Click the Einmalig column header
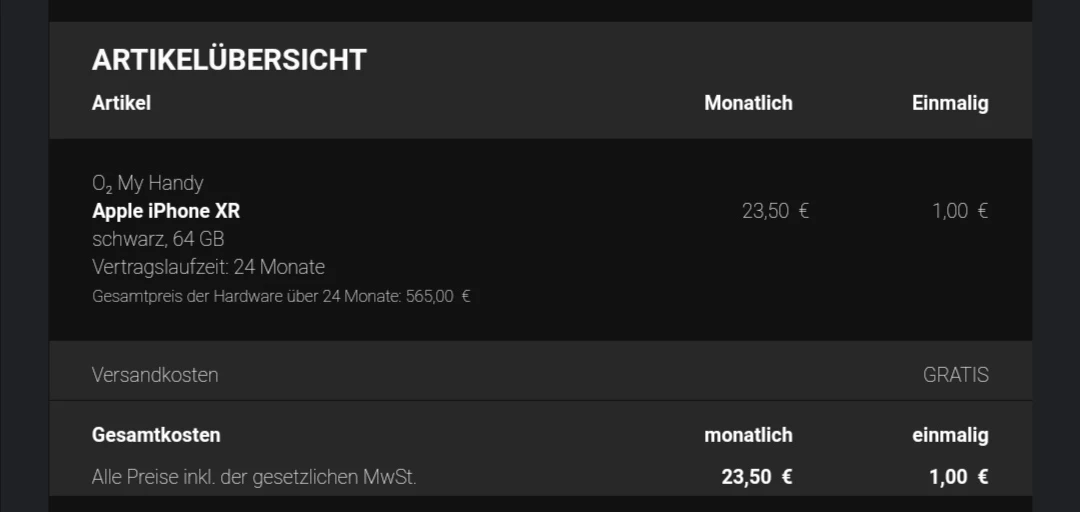 pos(950,103)
